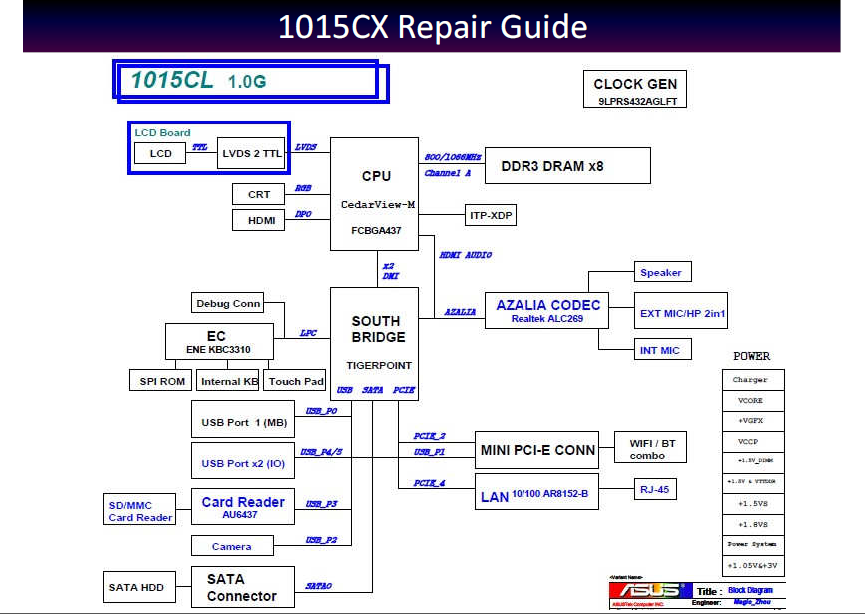Click the '800/1066MHz' memory speed label
The image size is (865, 614).
(x=453, y=157)
